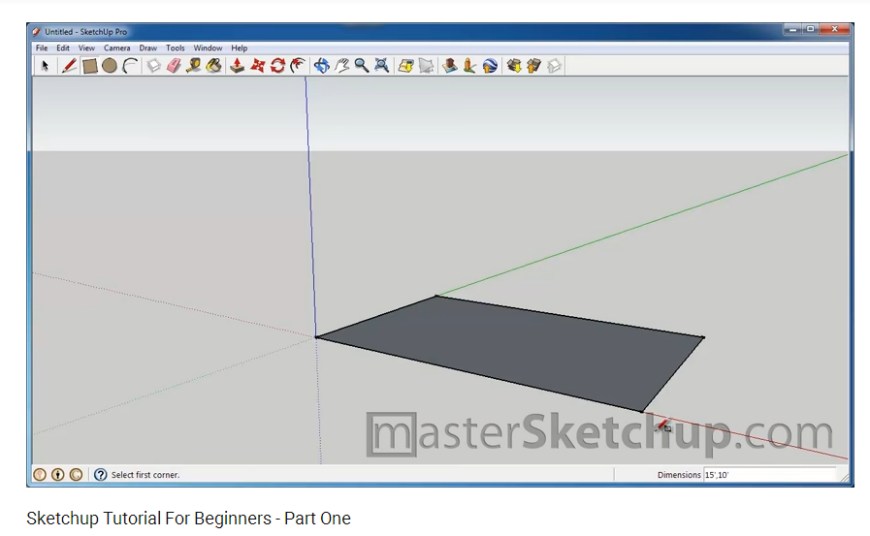Click the Get Models icon
This screenshot has width=870, height=536.
pos(514,66)
